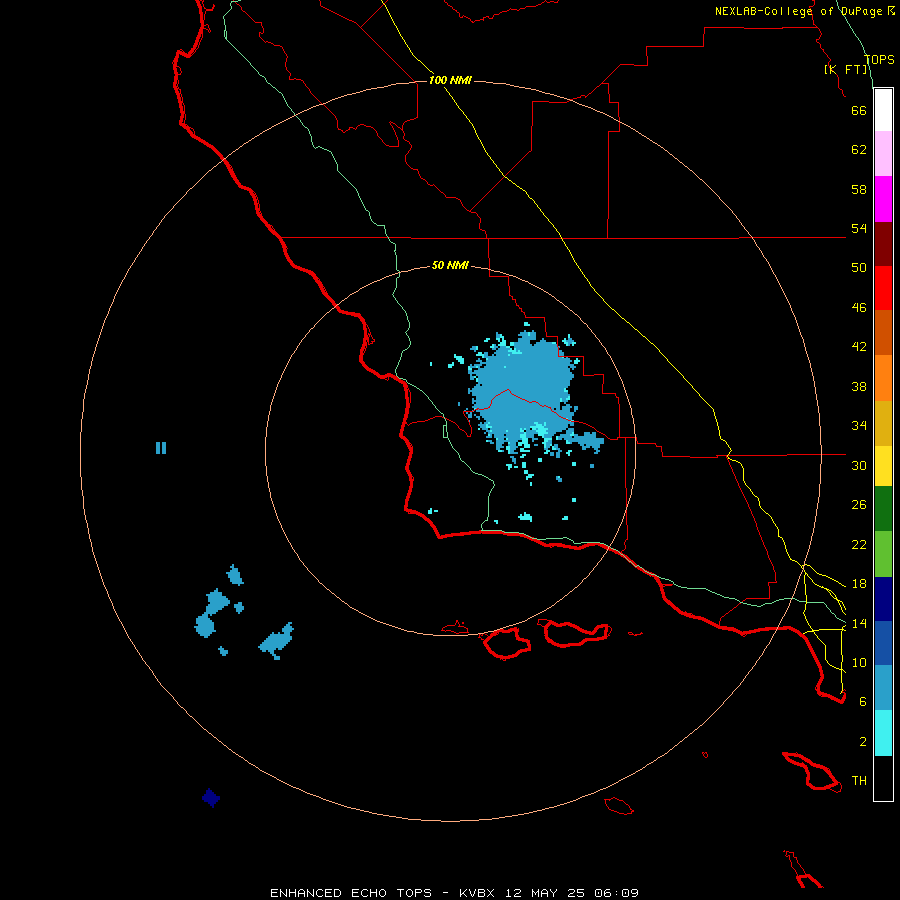The image size is (900, 900).
Task: Click the "KVBX" station identifier in caption
Action: (x=477, y=893)
